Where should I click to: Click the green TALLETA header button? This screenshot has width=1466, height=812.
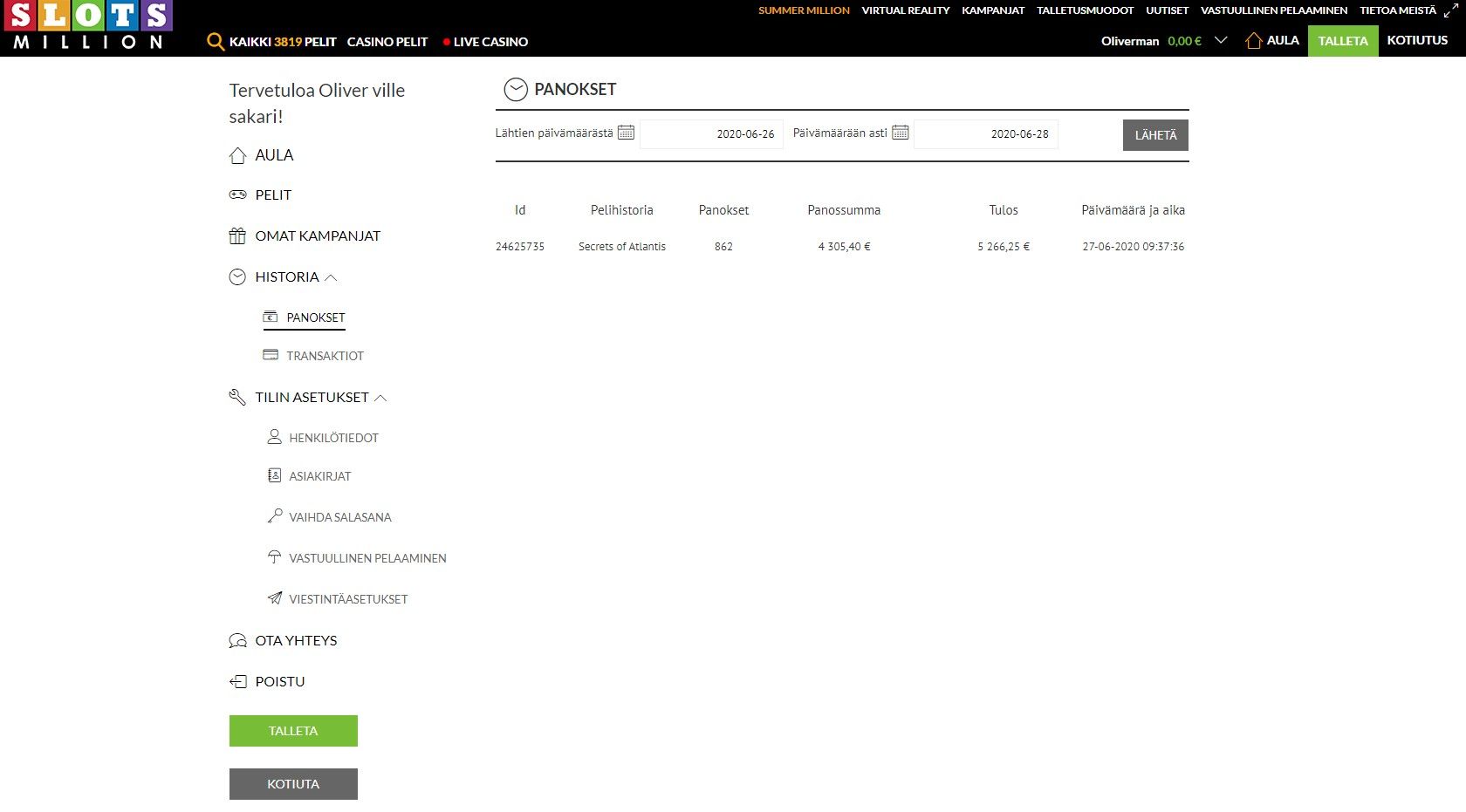tap(1343, 41)
